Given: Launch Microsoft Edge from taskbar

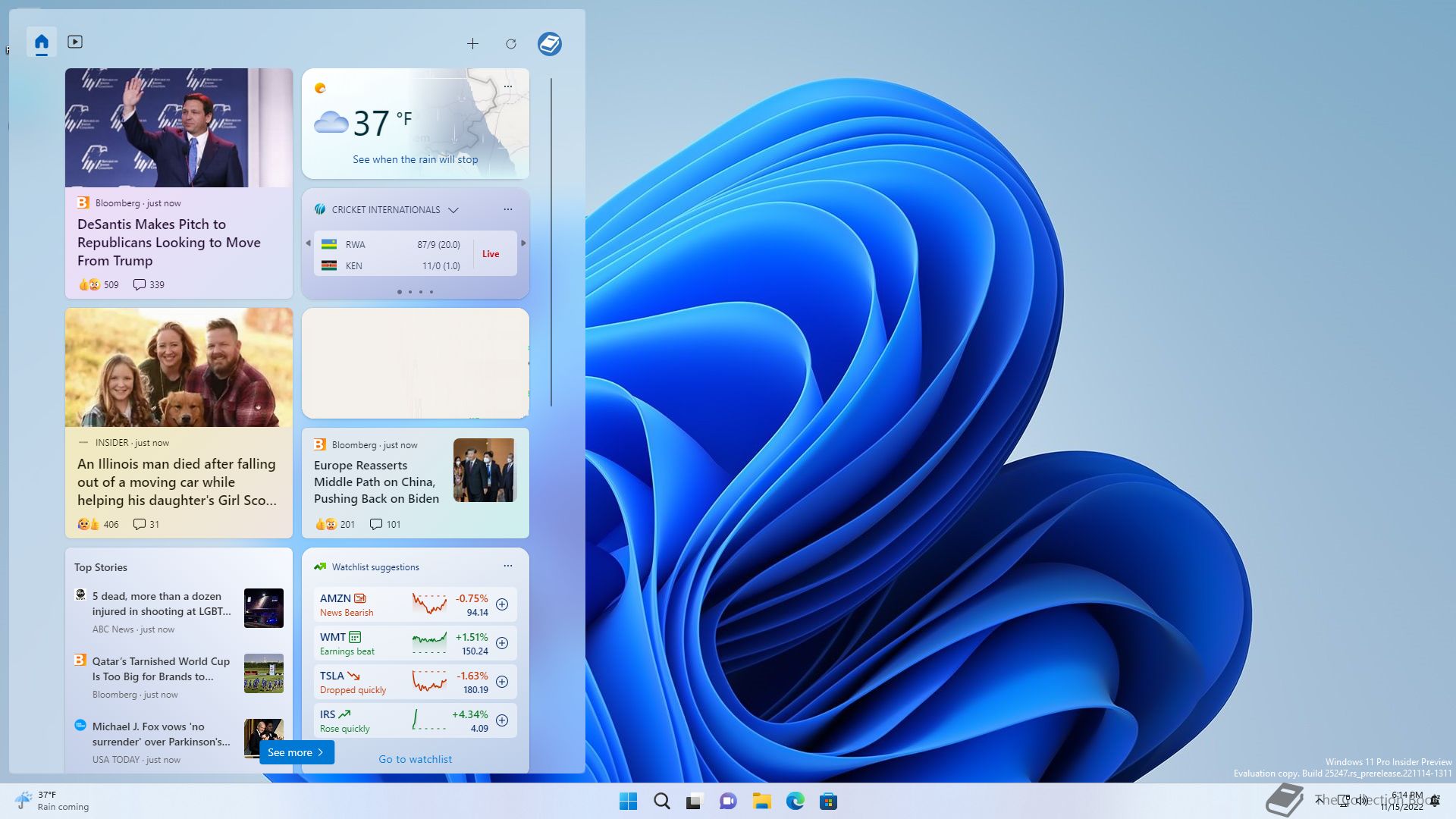Looking at the screenshot, I should click(795, 801).
